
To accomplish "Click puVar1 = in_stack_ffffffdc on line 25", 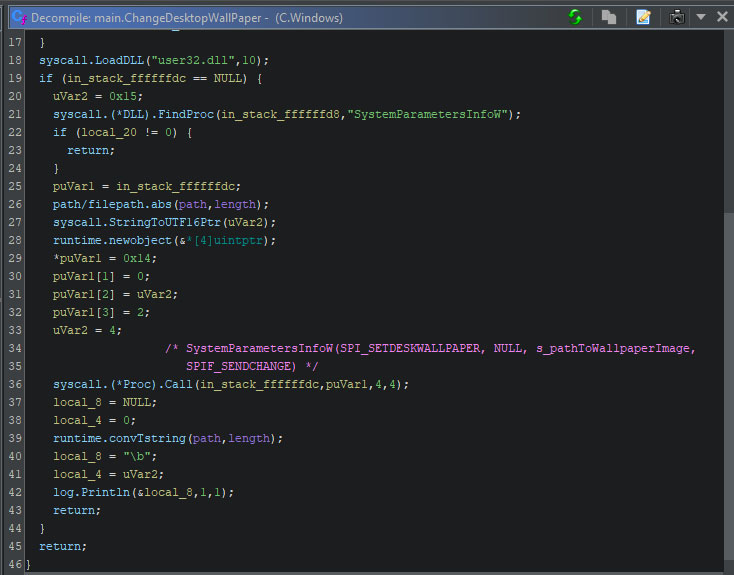I will click(x=147, y=186).
